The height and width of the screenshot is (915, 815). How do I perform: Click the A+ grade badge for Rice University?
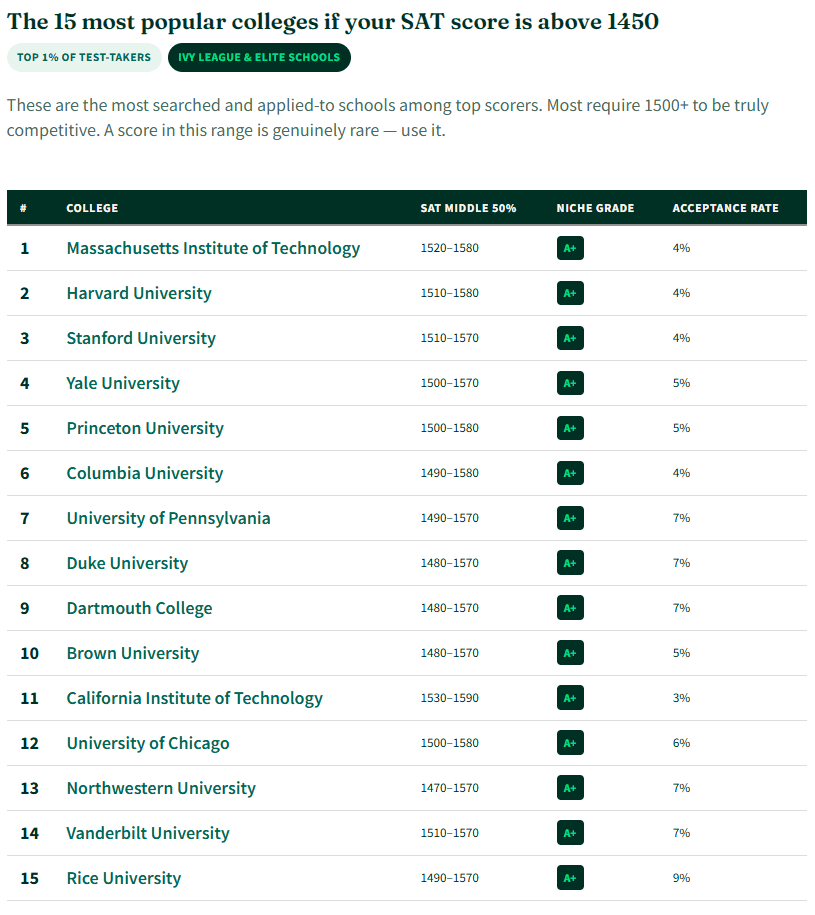(570, 878)
